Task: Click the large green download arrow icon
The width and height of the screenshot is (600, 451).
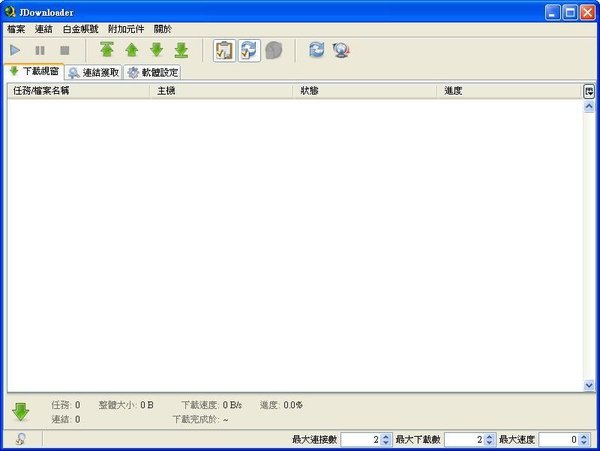Action: click(x=21, y=412)
